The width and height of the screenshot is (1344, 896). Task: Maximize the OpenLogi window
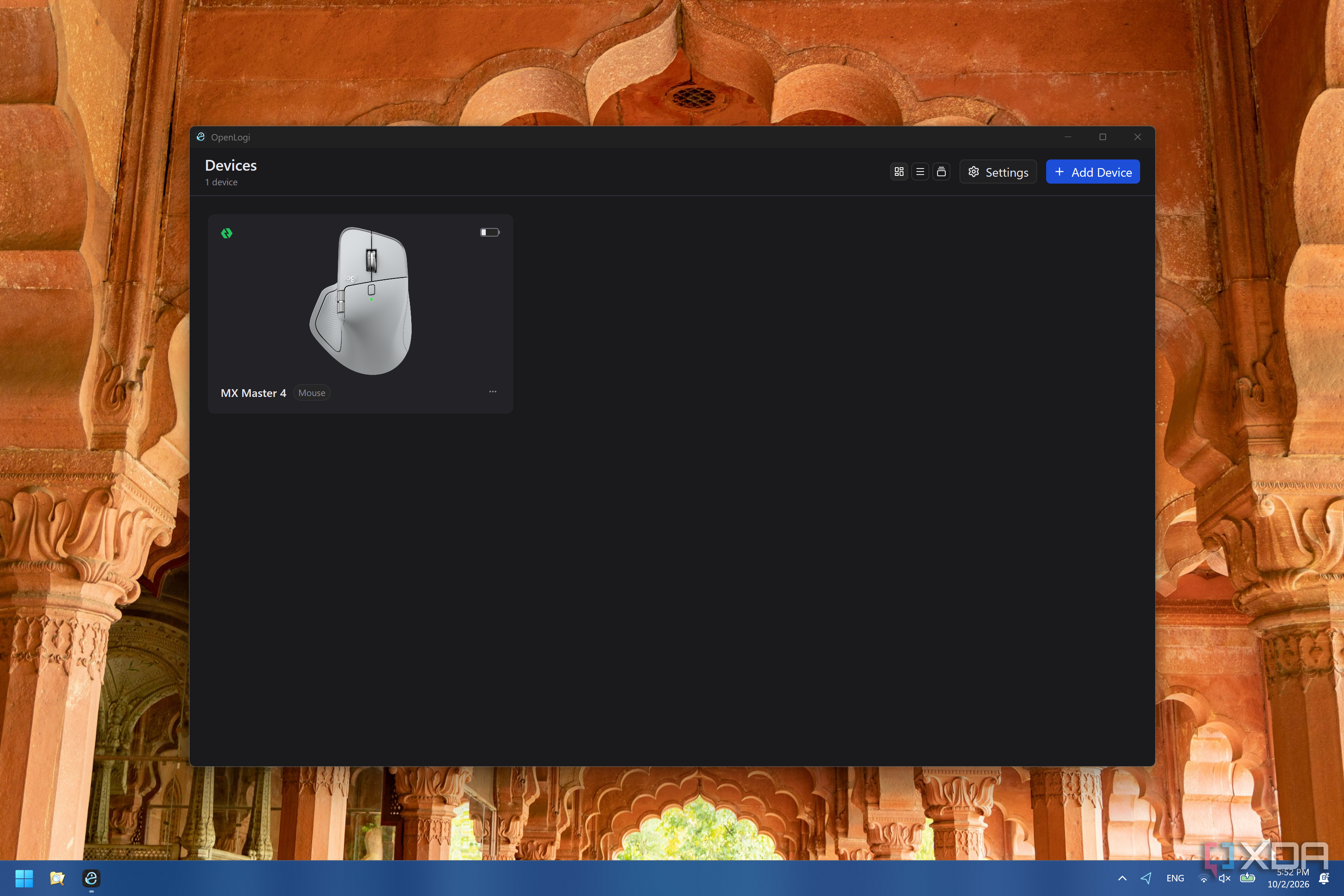[1102, 137]
